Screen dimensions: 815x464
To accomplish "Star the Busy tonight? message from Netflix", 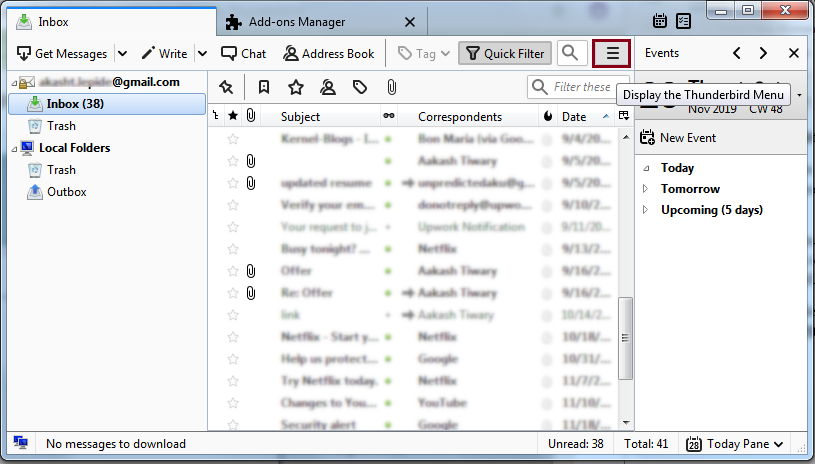I will click(x=233, y=249).
